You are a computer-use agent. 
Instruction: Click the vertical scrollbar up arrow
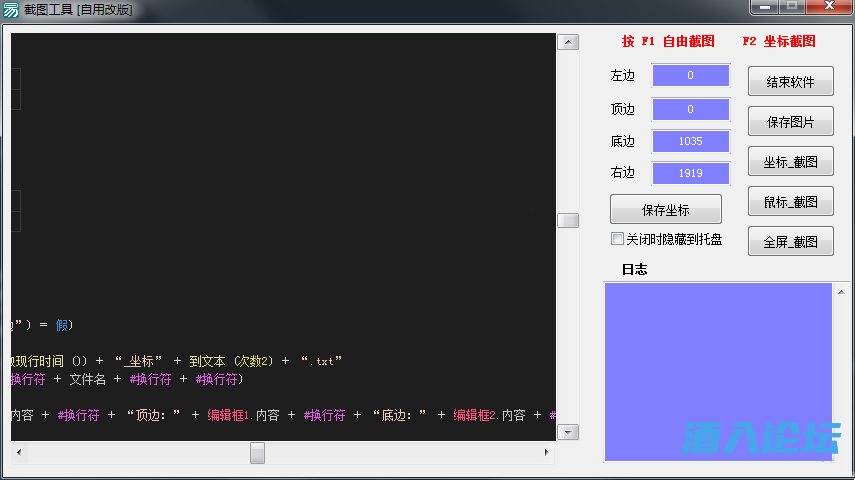(568, 43)
